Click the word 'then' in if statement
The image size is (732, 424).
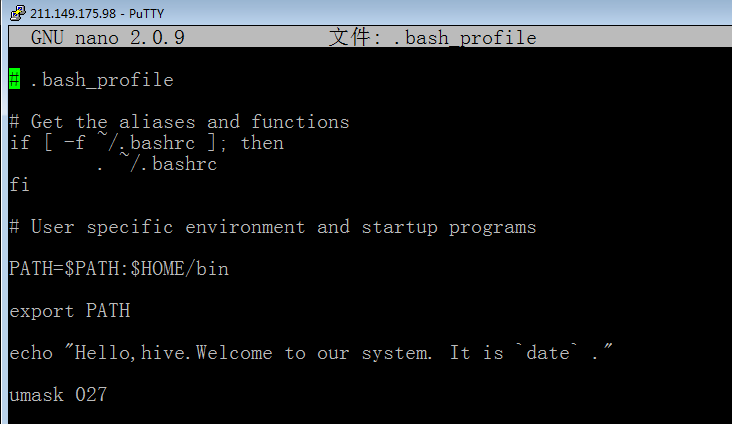click(262, 142)
